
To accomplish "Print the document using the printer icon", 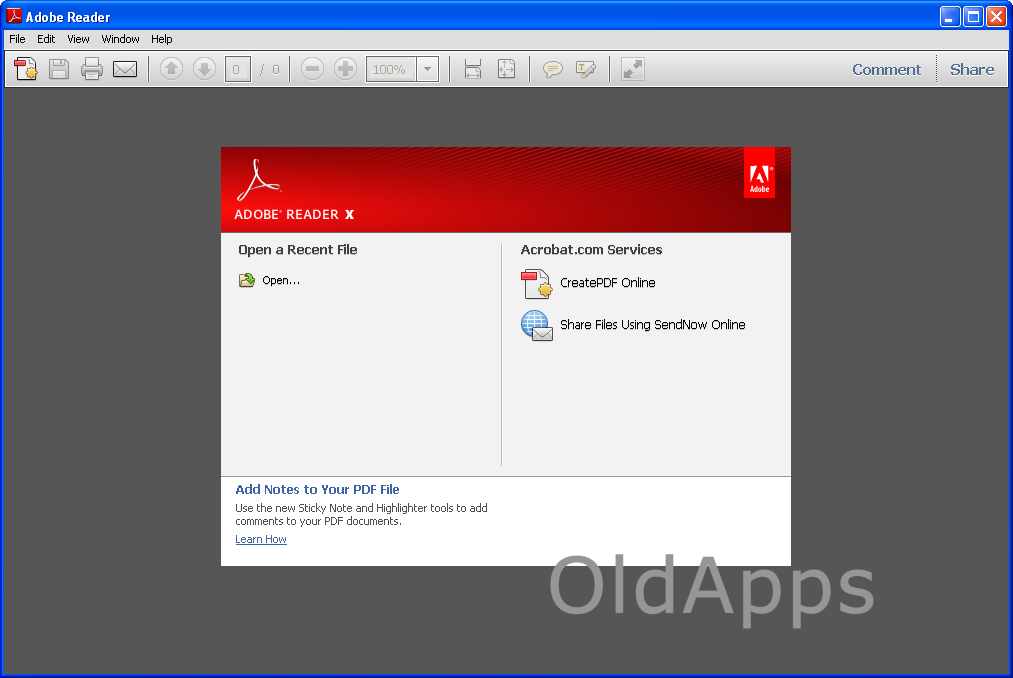I will point(92,69).
